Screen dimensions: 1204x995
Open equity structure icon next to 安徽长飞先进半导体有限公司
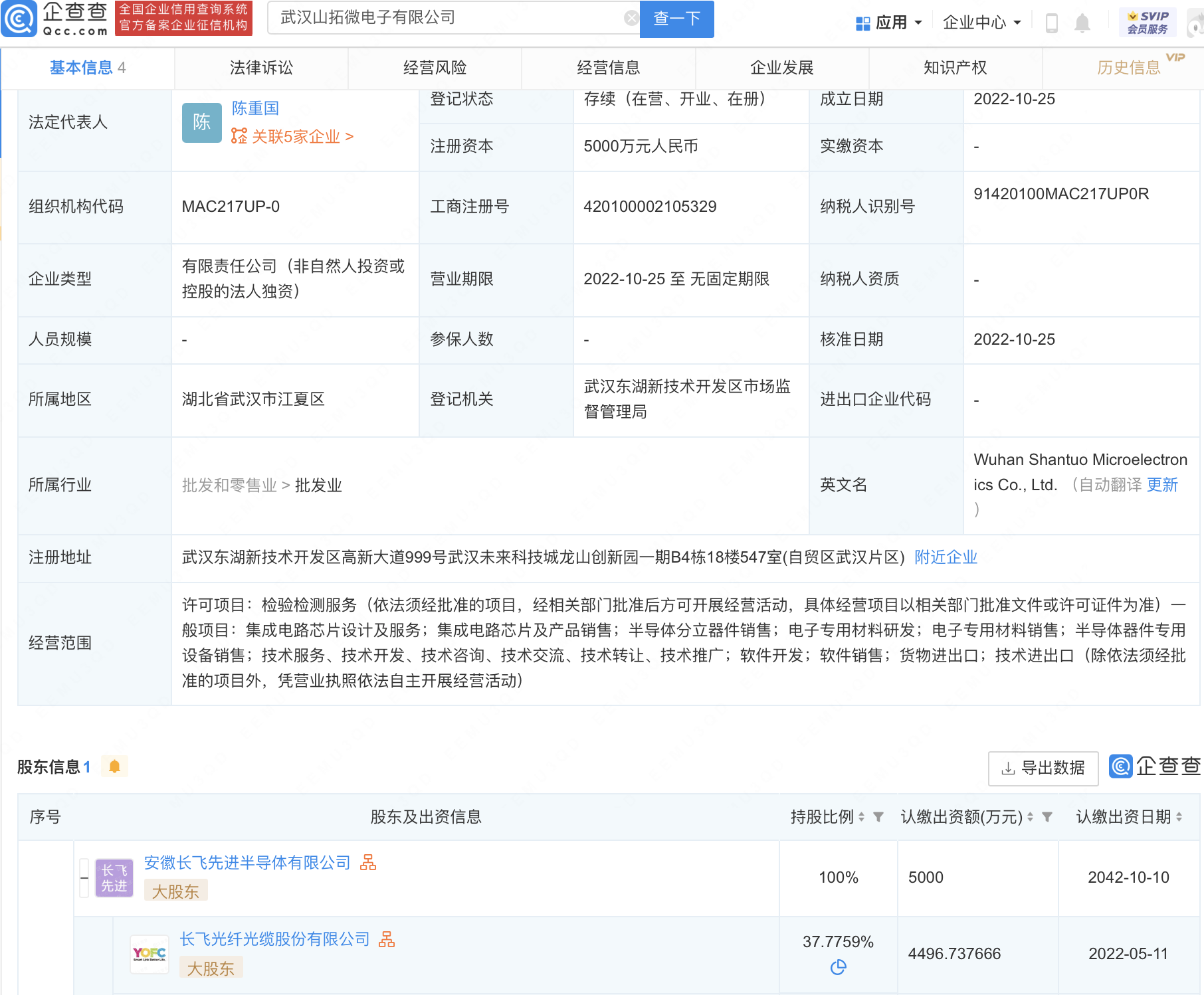[367, 862]
